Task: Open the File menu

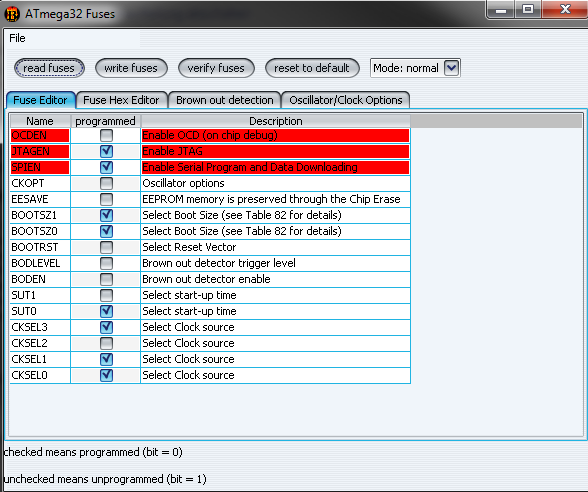Action: (17, 38)
